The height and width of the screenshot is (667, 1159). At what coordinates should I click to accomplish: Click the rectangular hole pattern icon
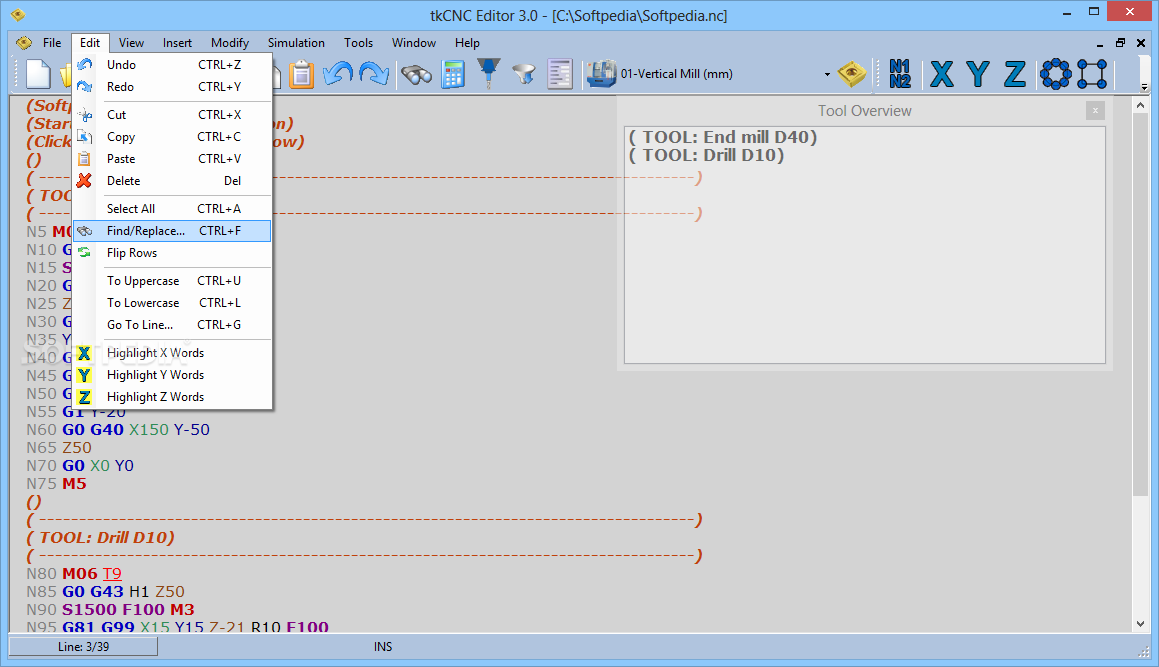1092,74
